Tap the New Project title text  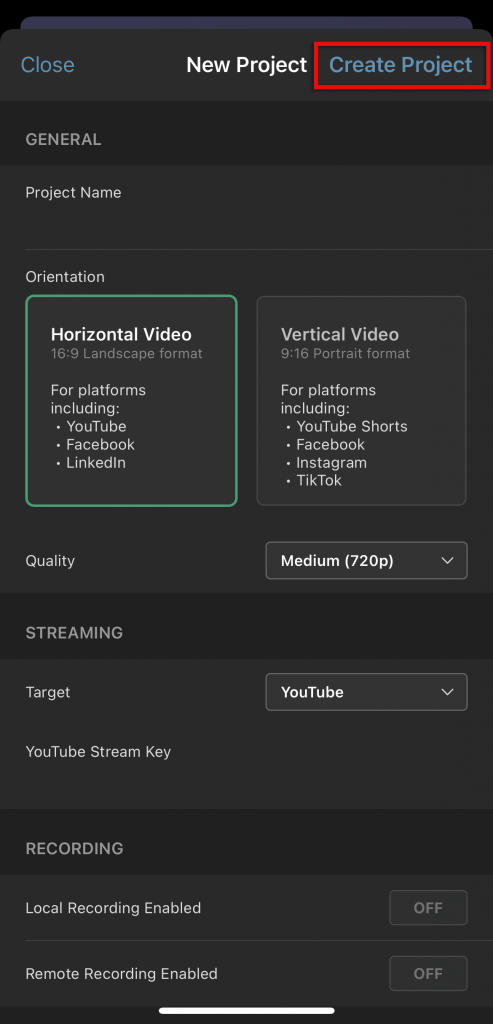pyautogui.click(x=246, y=65)
